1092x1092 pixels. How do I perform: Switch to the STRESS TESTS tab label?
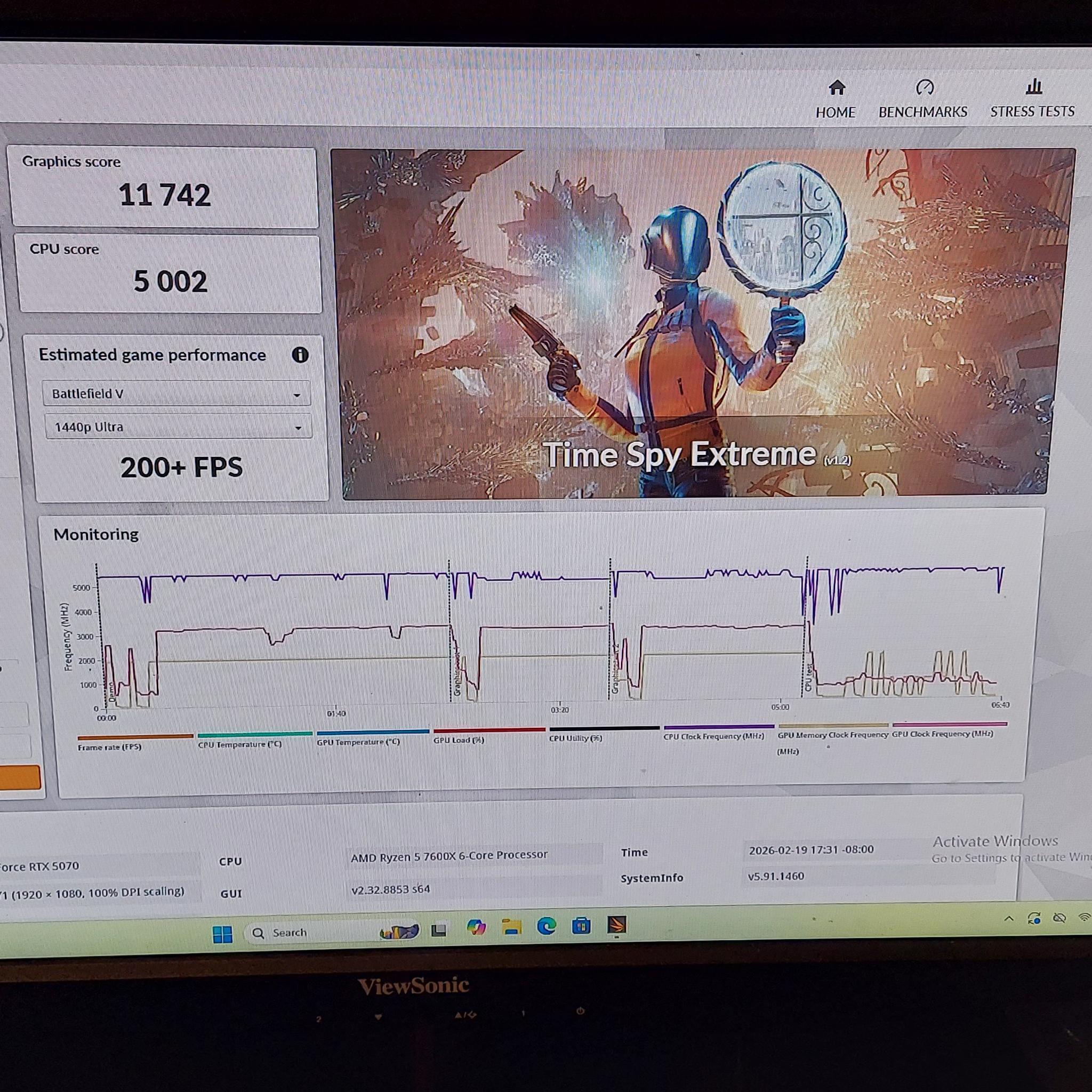[1032, 111]
